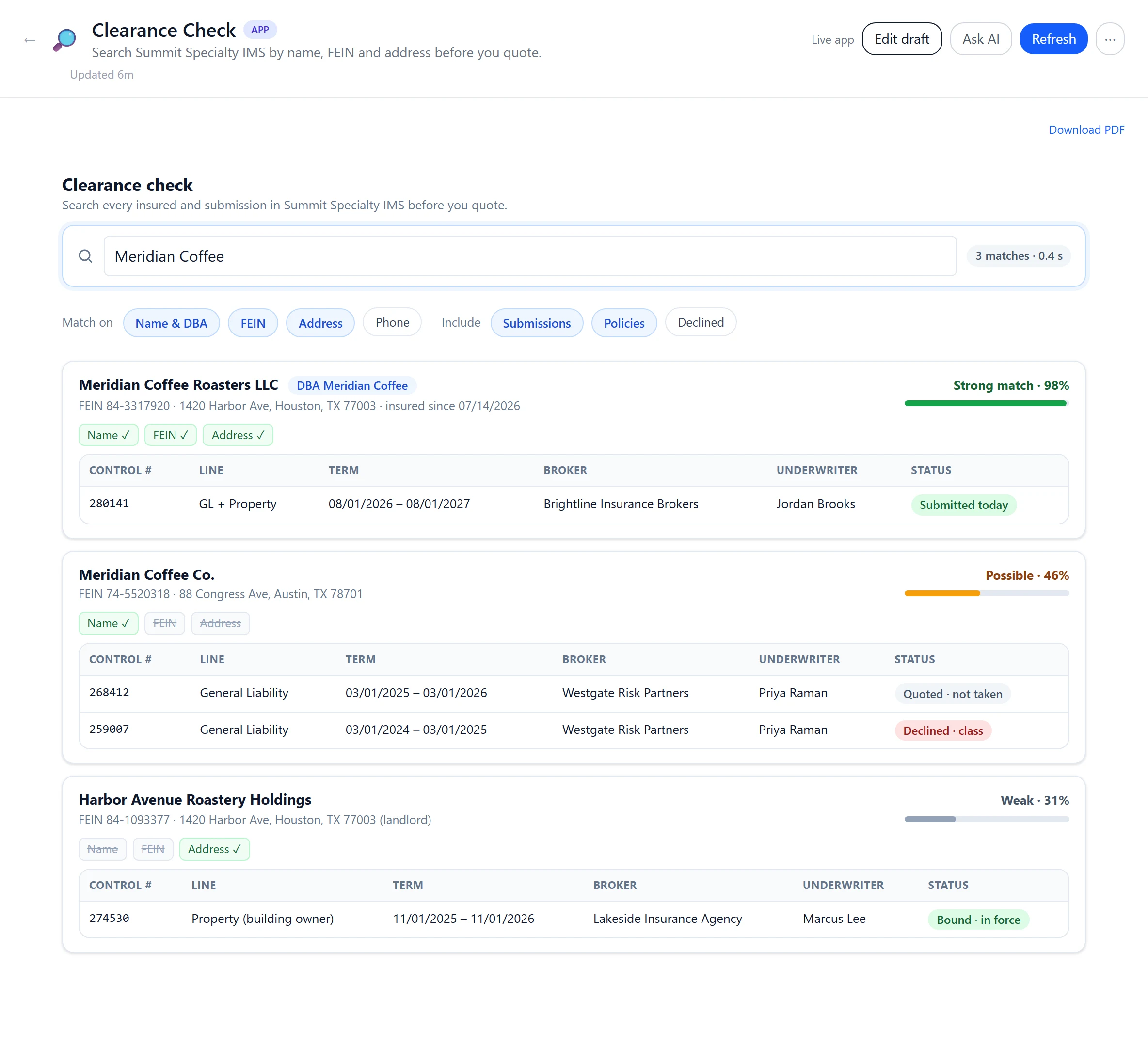Toggle the Submissions include filter
Screen dimensions: 1148x1047
pos(536,323)
